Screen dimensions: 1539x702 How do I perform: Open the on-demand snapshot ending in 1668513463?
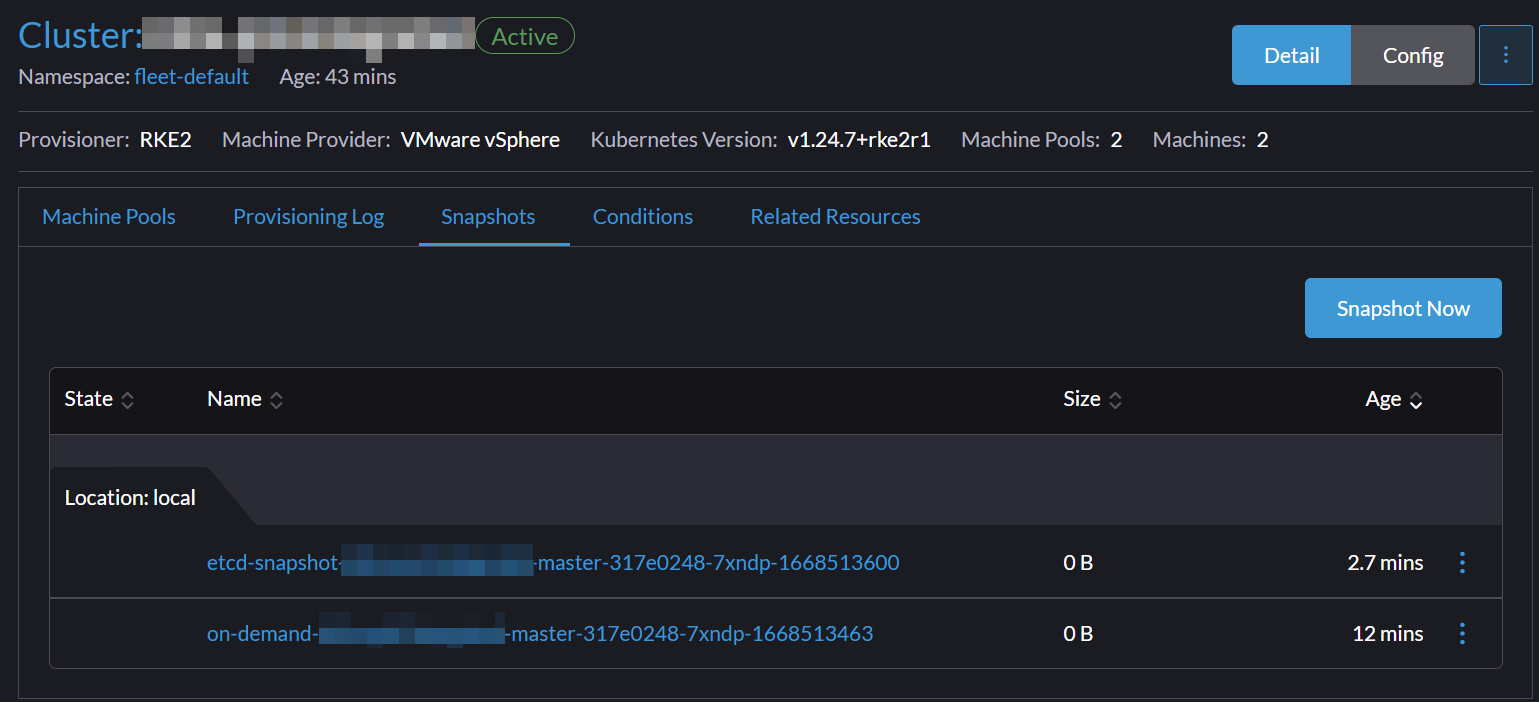540,633
